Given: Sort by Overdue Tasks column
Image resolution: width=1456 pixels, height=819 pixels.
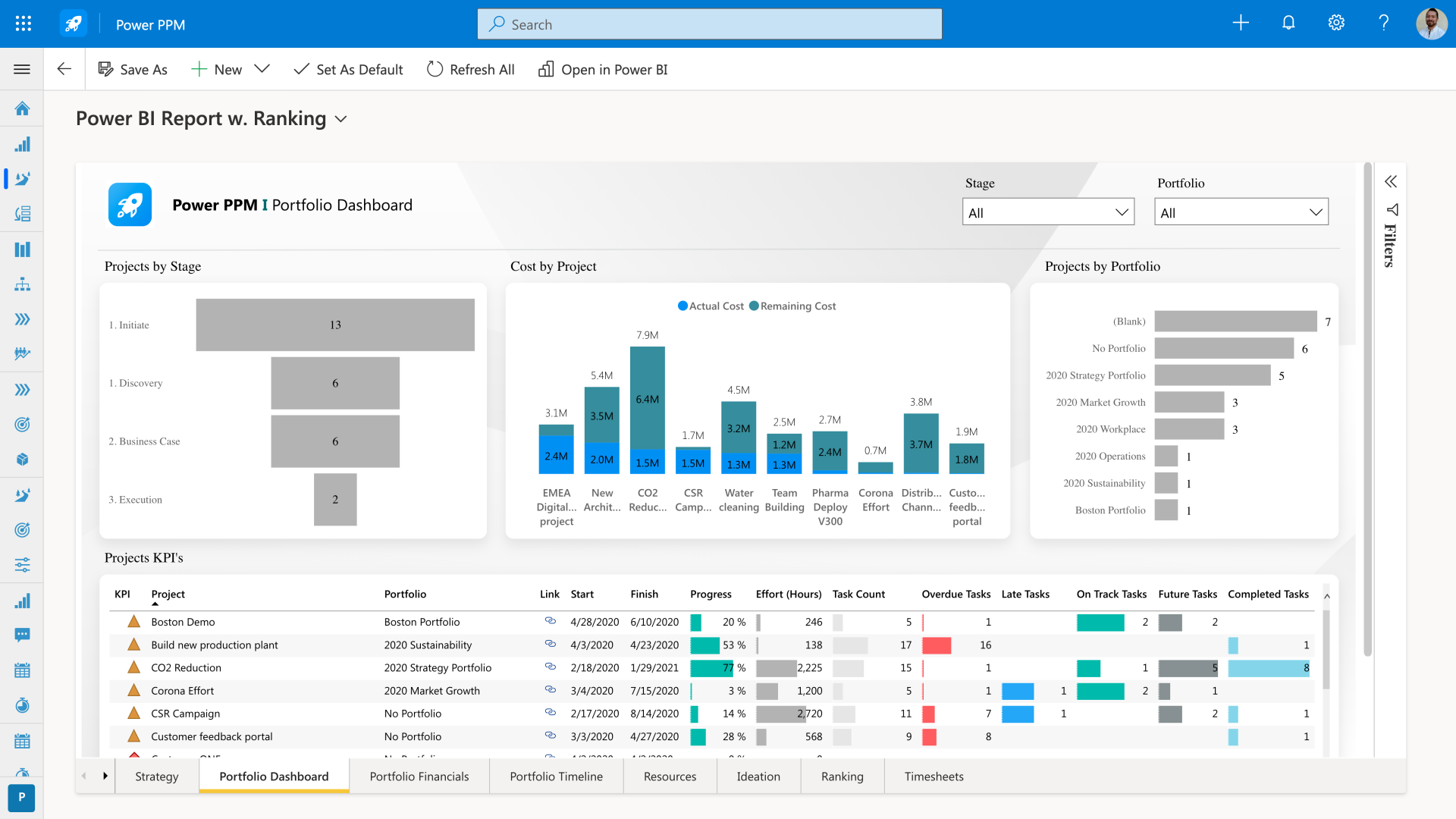Looking at the screenshot, I should point(955,595).
